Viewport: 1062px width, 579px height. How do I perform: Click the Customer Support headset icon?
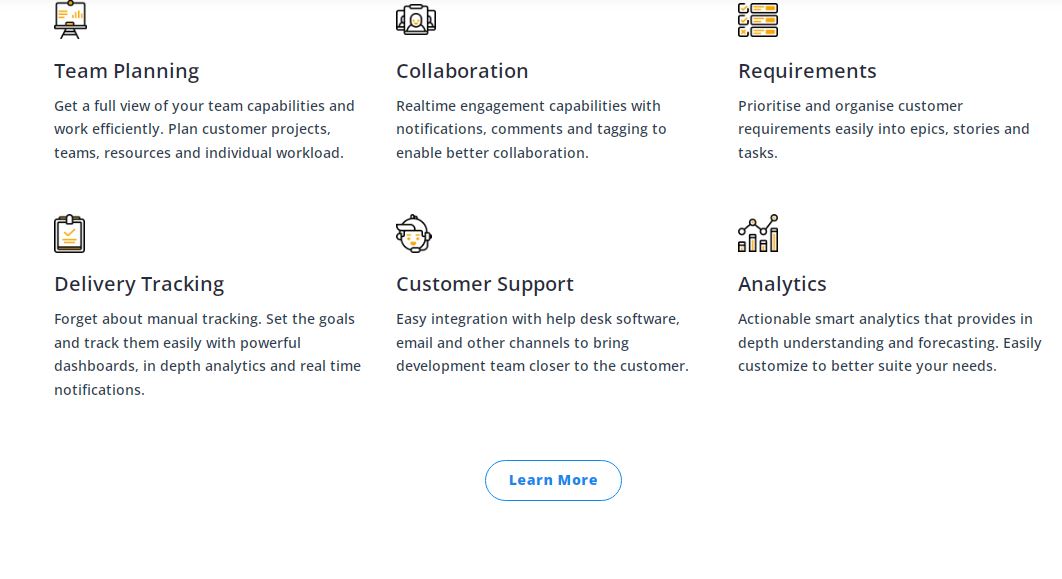[x=414, y=234]
